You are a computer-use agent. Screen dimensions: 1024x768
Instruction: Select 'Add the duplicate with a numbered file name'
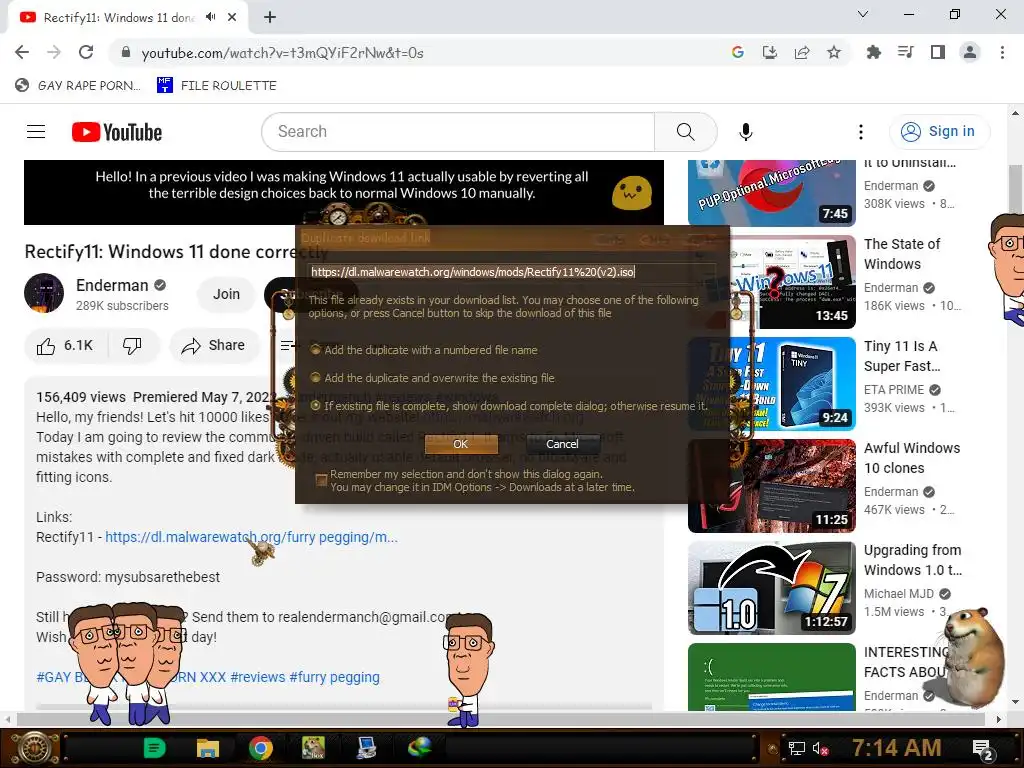click(x=424, y=350)
